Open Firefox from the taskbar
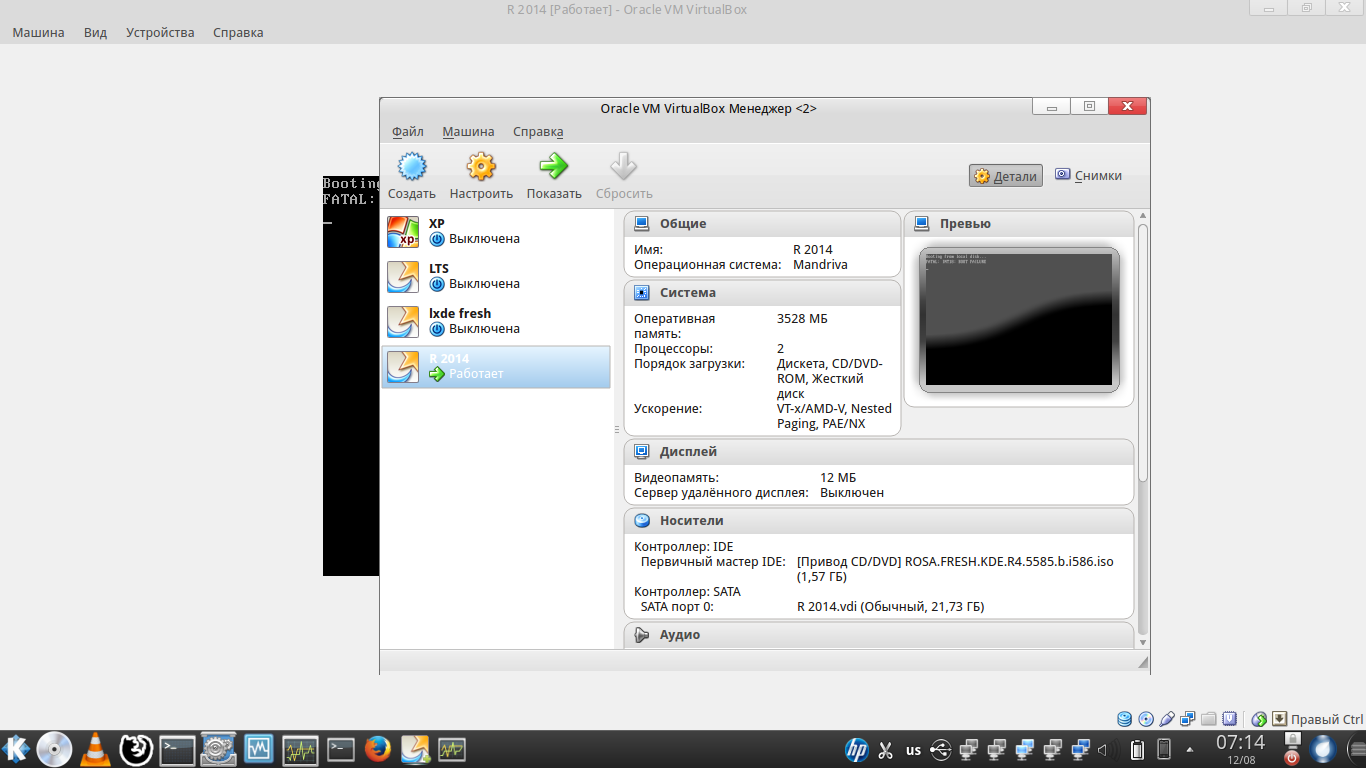This screenshot has height=768, width=1366. tap(377, 748)
